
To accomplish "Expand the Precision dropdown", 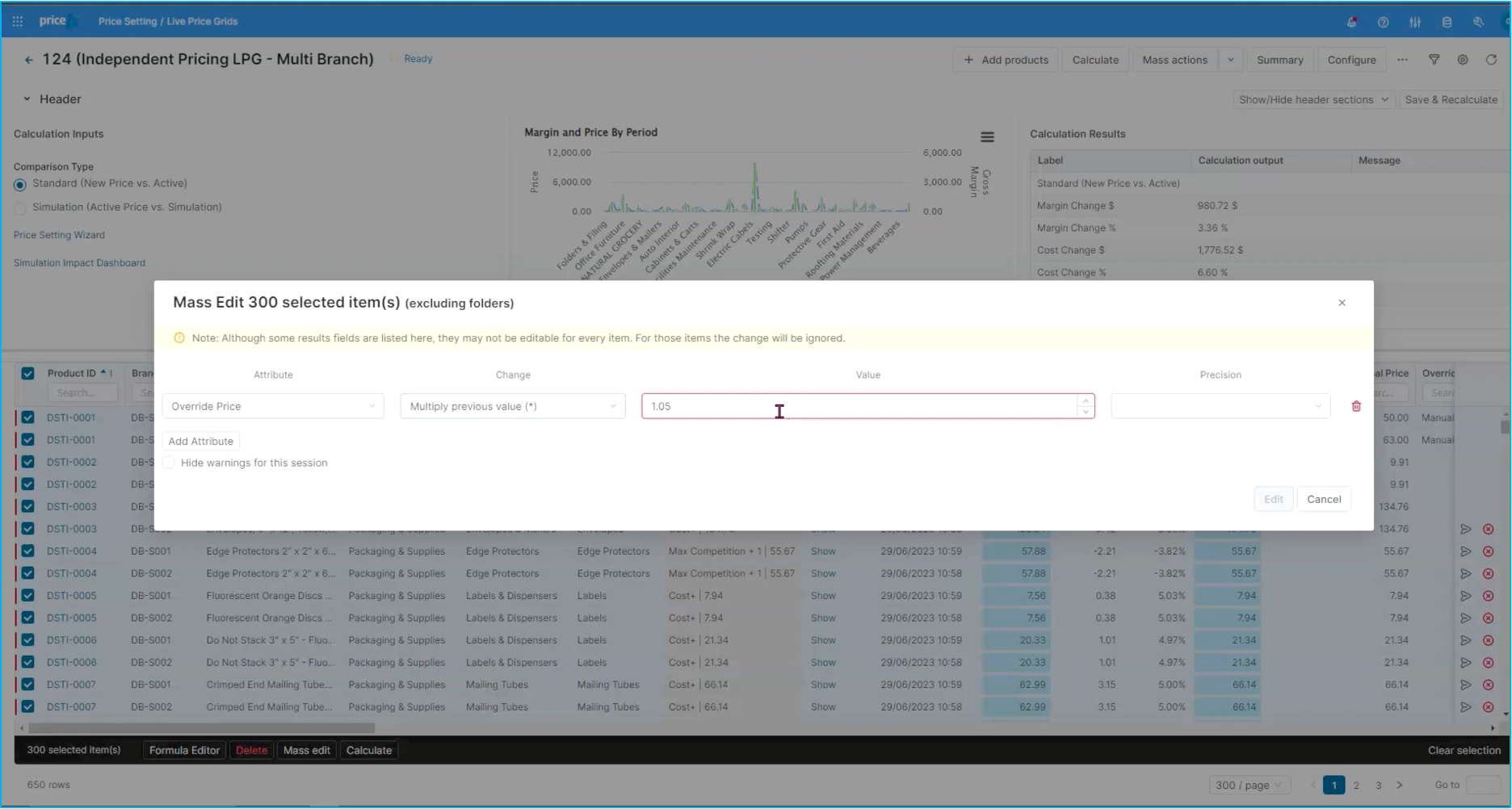I will (1220, 406).
